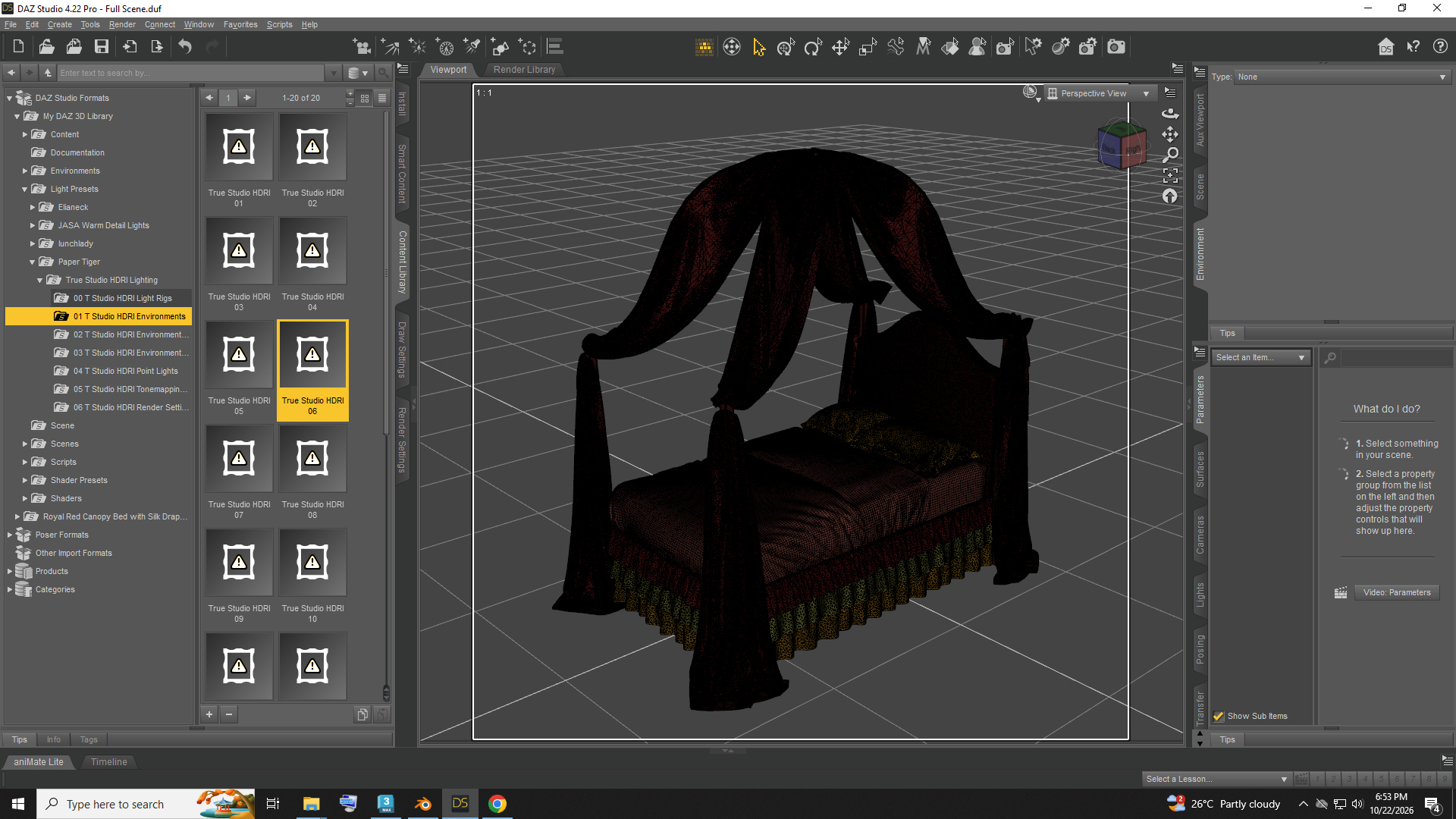Select the Translate tool
Screen dimensions: 1456x819
[840, 47]
